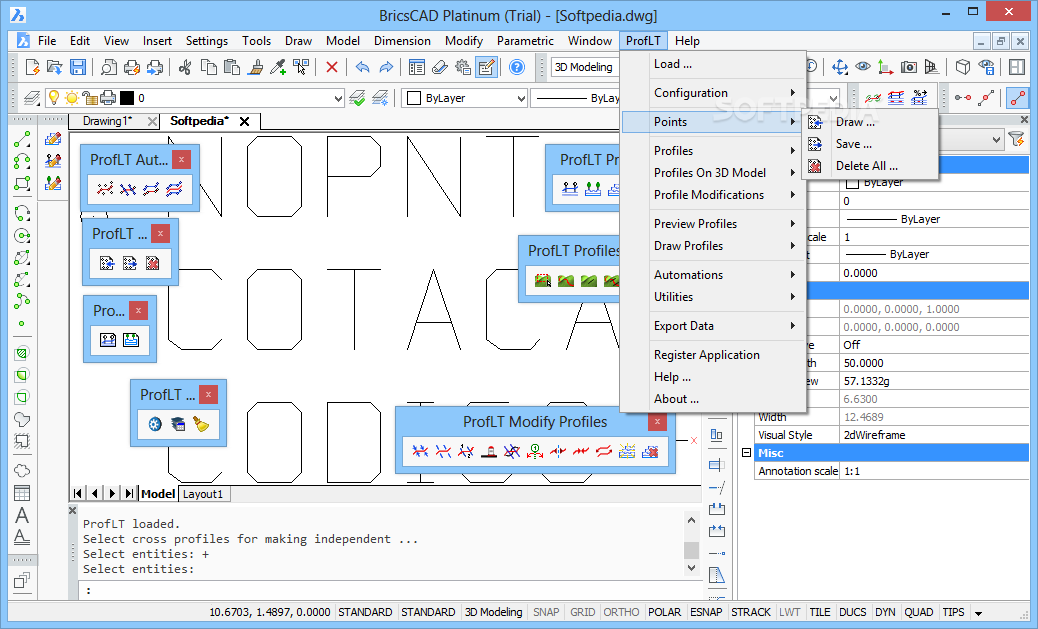Expand Configuration submenu arrow
1038x629 pixels.
tap(792, 93)
